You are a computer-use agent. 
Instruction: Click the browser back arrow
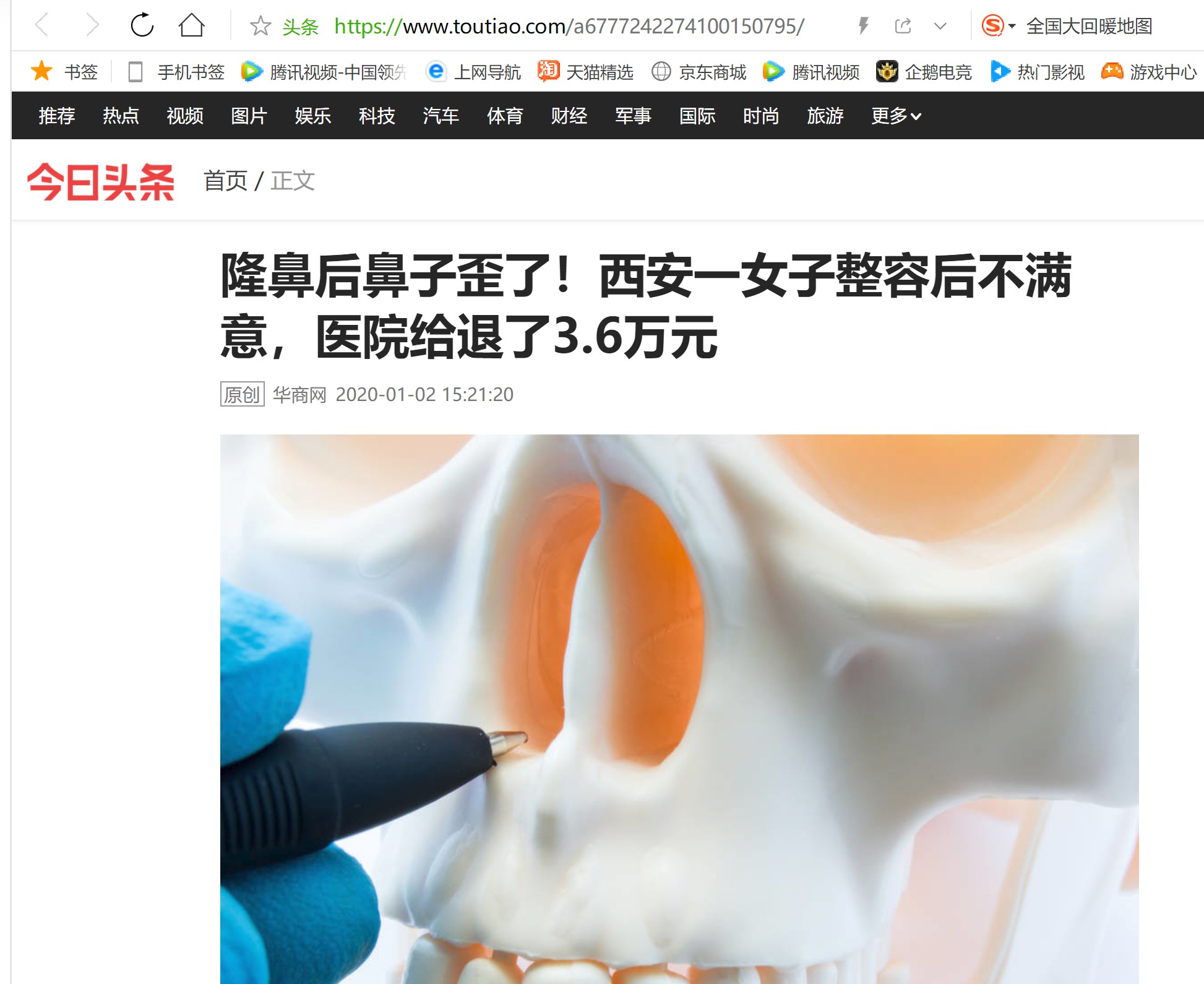pos(42,25)
